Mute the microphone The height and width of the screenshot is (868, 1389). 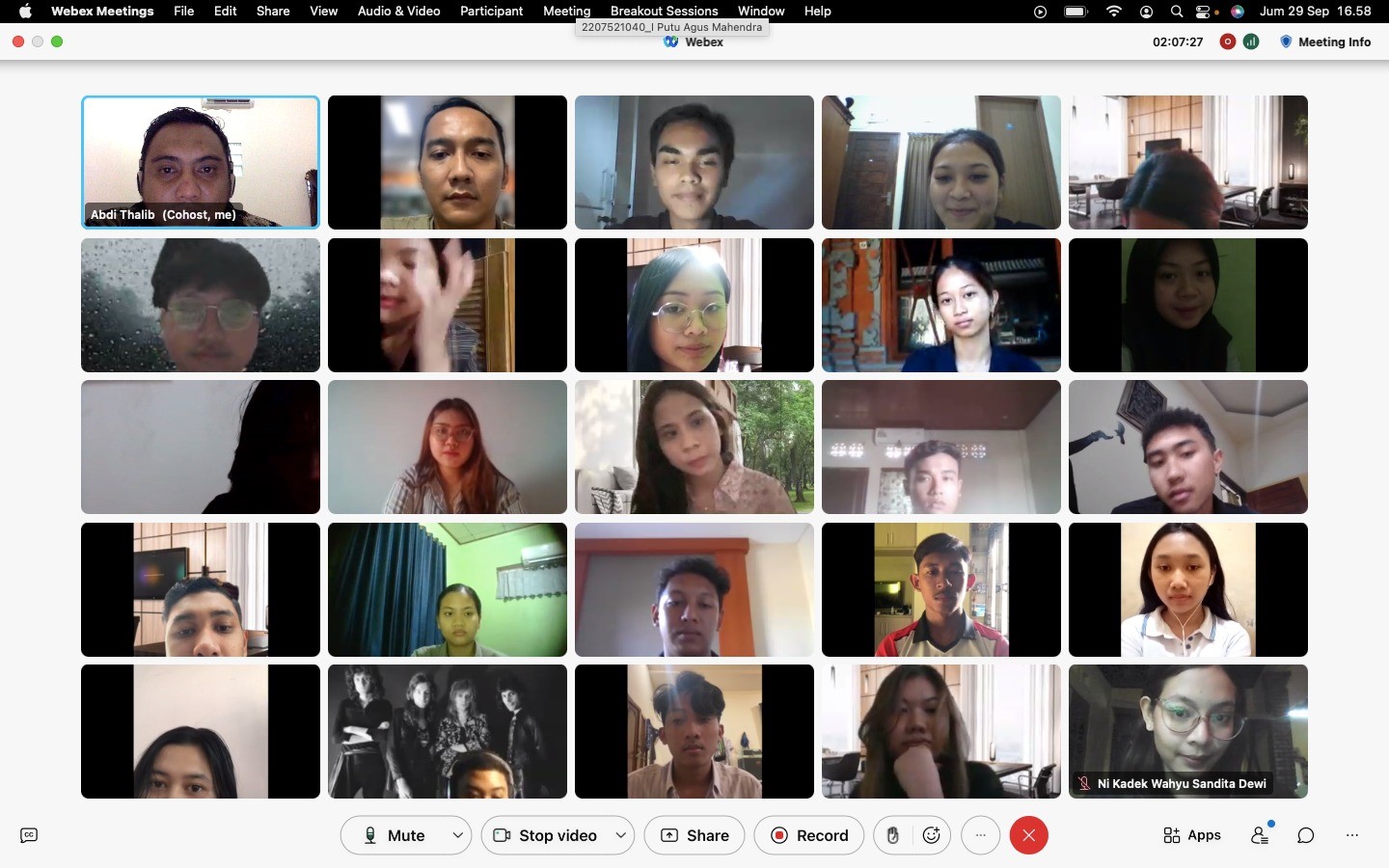(395, 835)
